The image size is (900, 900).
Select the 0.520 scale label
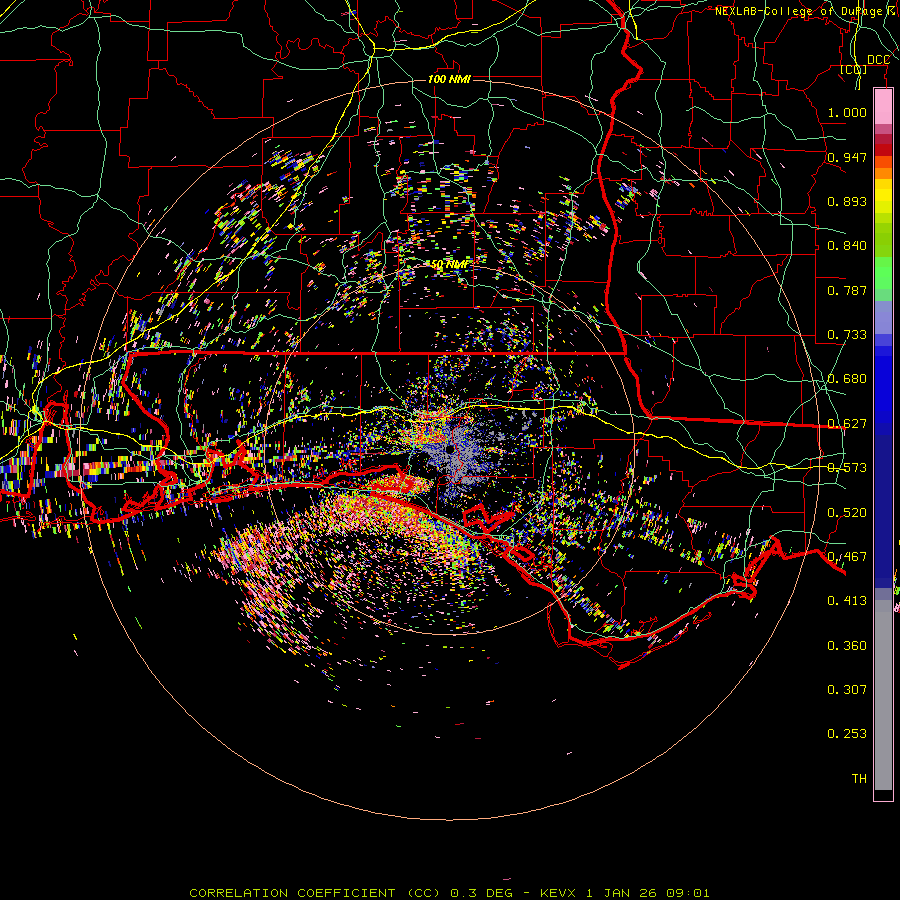coord(847,513)
